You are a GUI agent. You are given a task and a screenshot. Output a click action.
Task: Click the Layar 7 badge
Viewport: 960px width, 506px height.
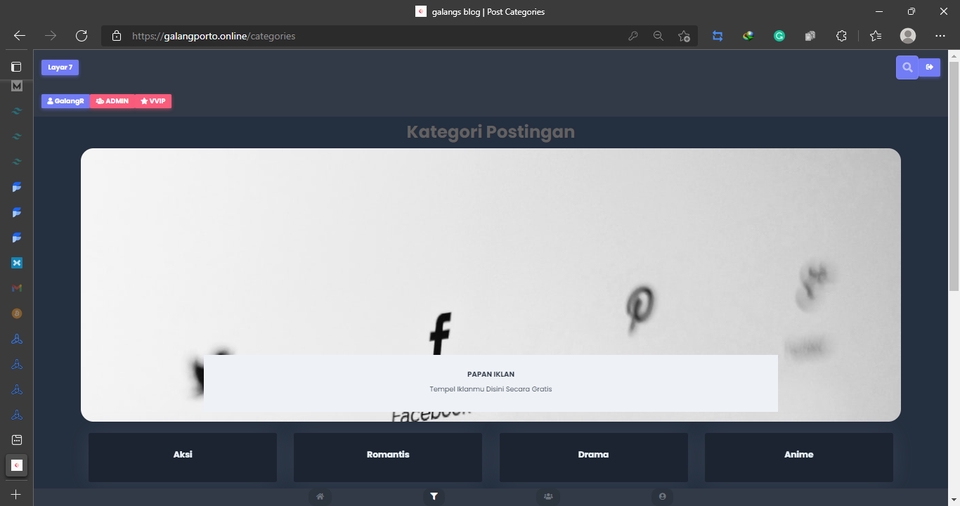[x=60, y=67]
